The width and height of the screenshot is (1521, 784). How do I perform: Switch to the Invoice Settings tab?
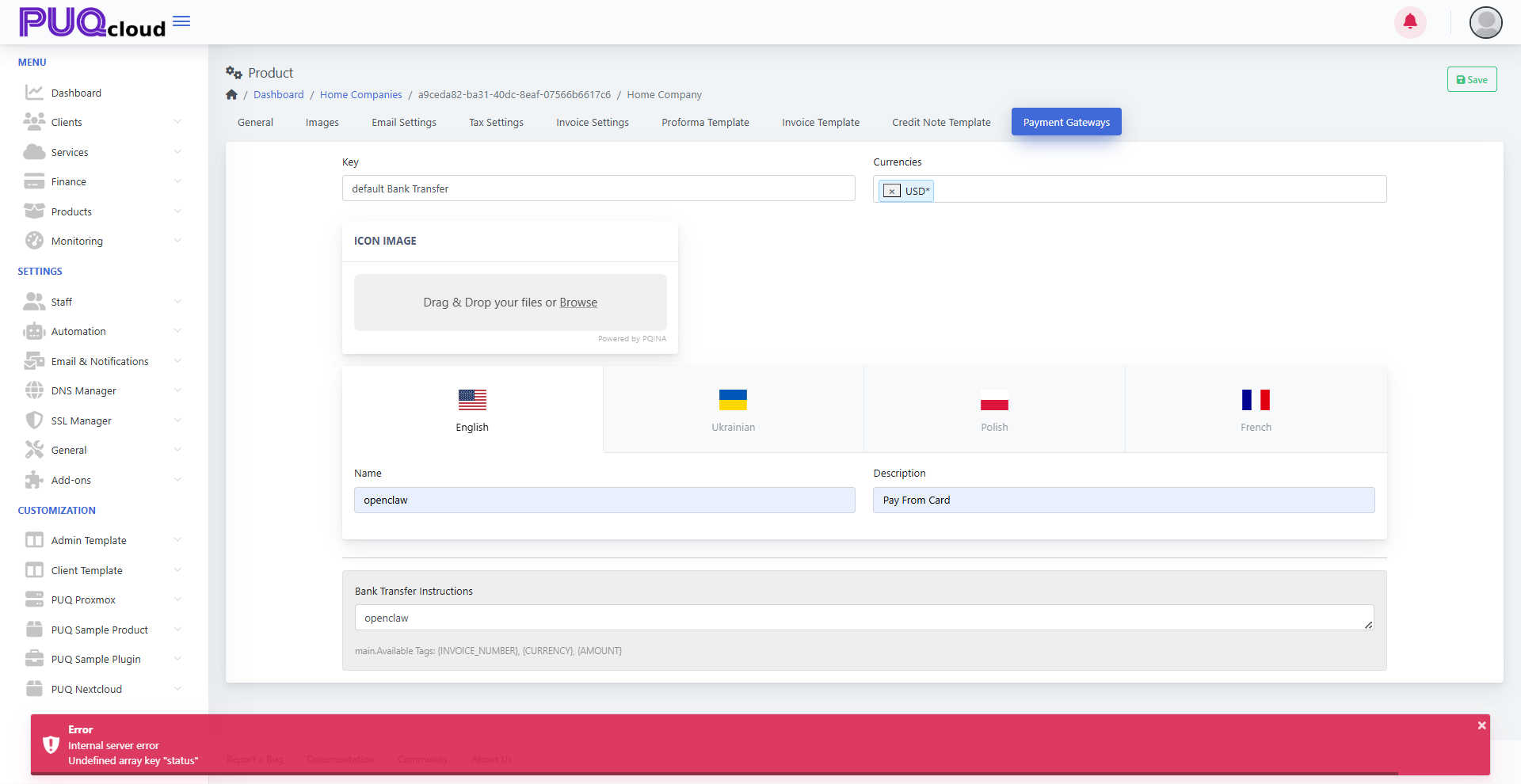pos(592,122)
